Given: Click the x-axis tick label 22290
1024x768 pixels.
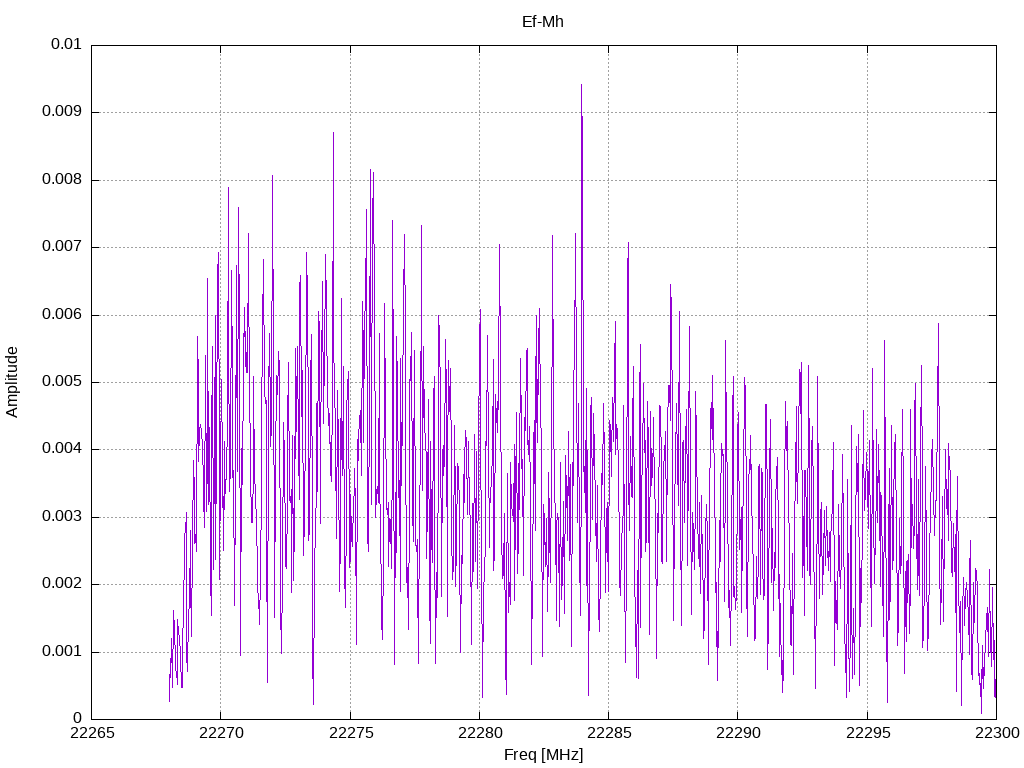Looking at the screenshot, I should [738, 733].
